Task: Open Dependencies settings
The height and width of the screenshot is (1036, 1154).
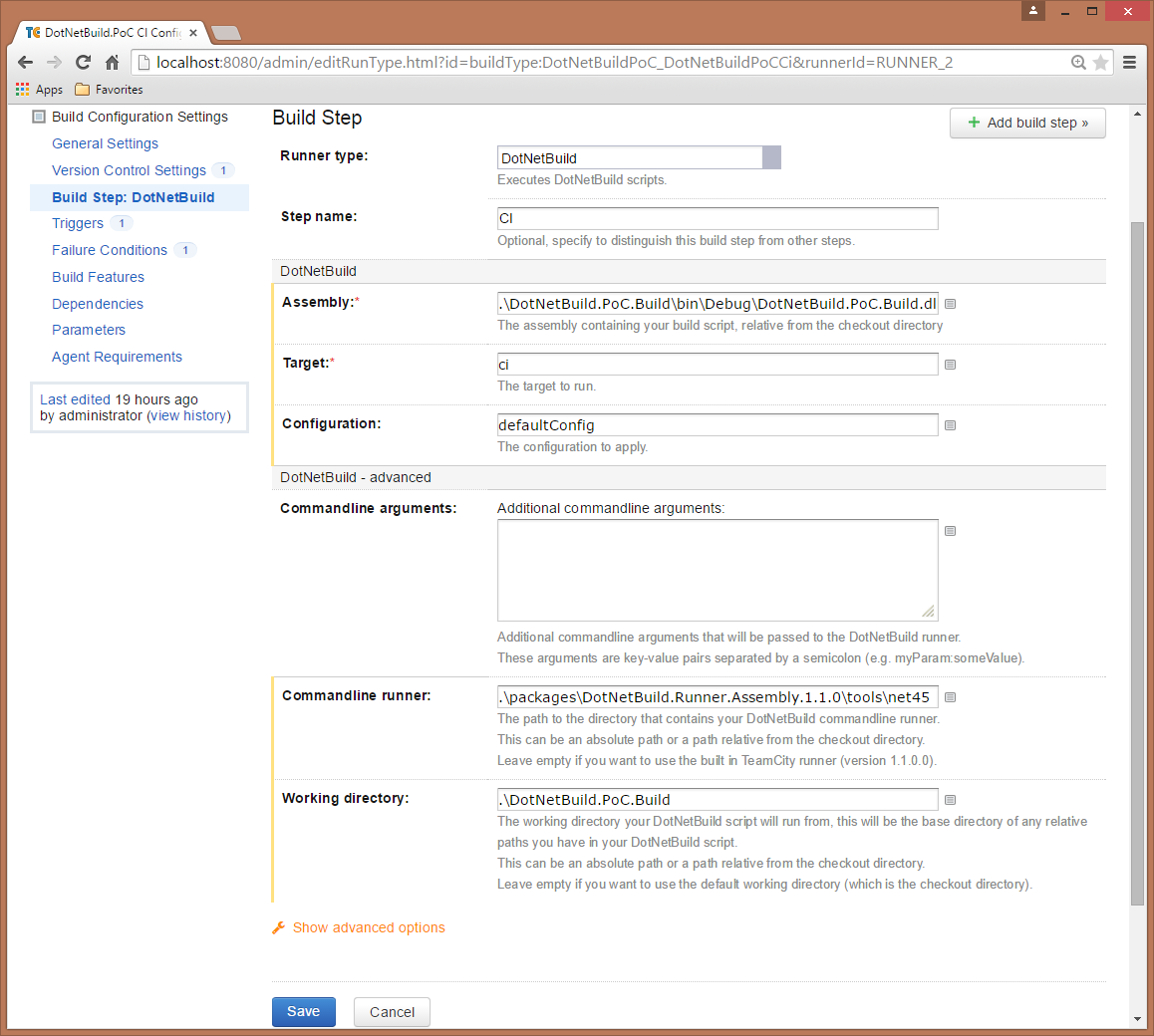Action: (97, 304)
